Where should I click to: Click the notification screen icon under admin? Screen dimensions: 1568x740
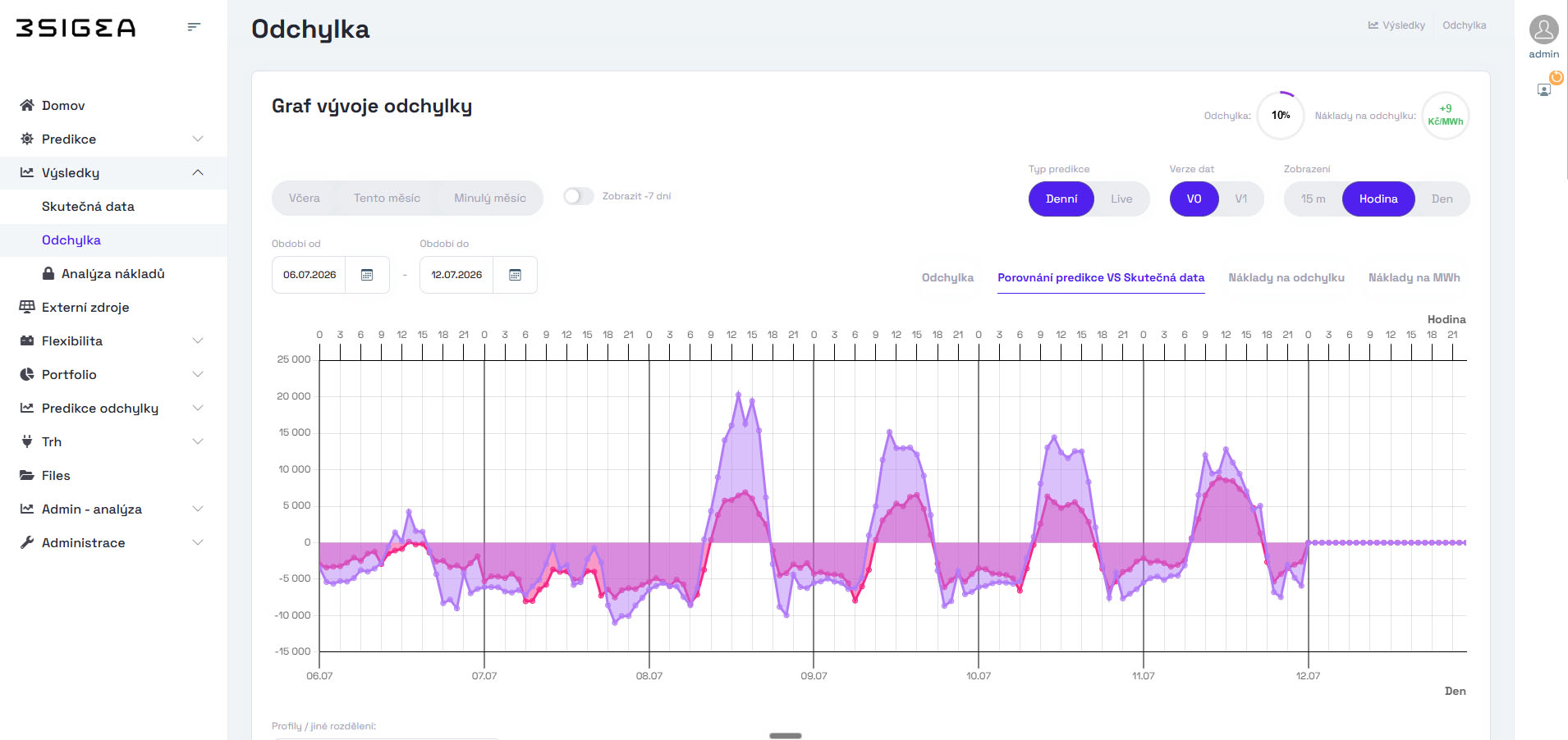[1544, 89]
